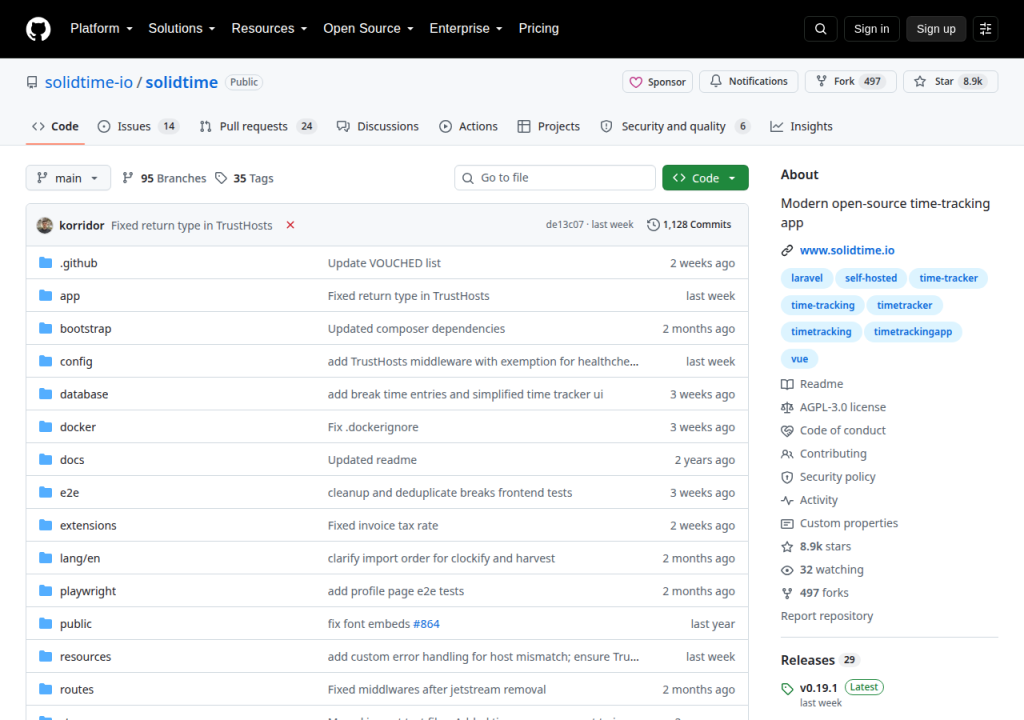Click the scale icon beside AGPL-3.0 license

[x=787, y=407]
